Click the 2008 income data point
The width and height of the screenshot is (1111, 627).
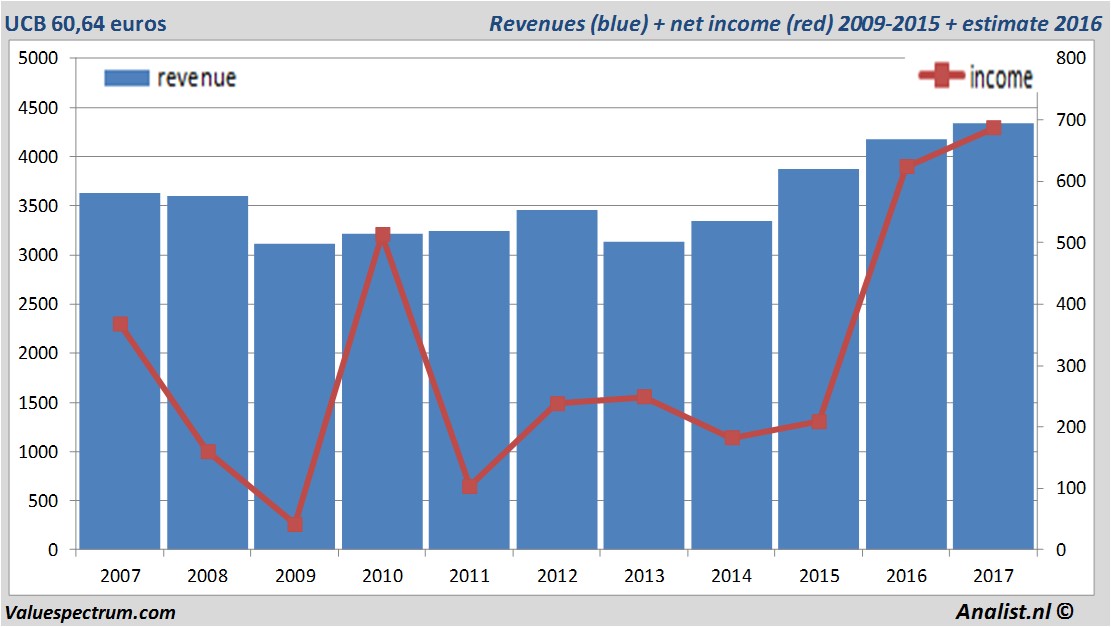[x=208, y=452]
